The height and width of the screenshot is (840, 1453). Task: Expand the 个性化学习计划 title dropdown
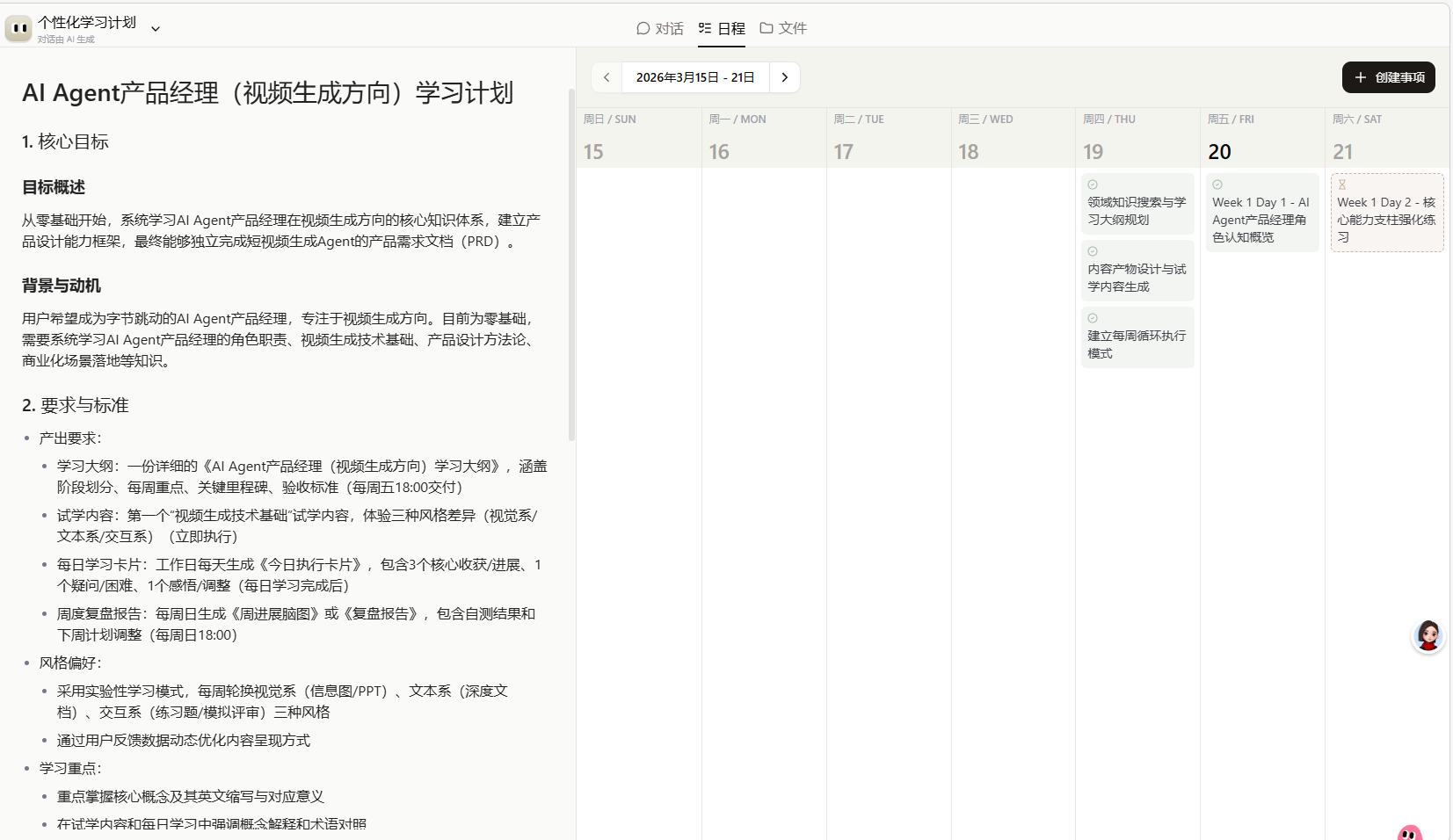tap(156, 27)
